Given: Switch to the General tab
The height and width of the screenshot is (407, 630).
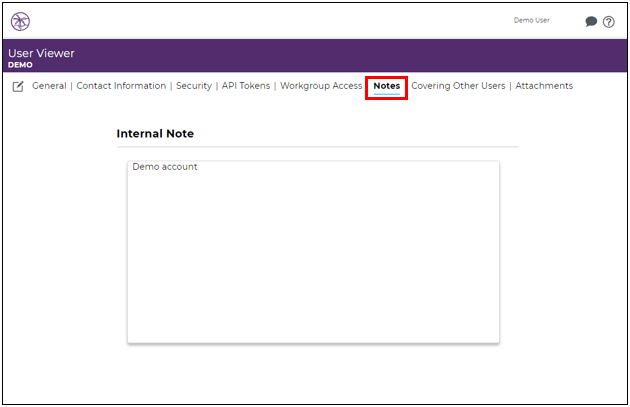Looking at the screenshot, I should (49, 86).
